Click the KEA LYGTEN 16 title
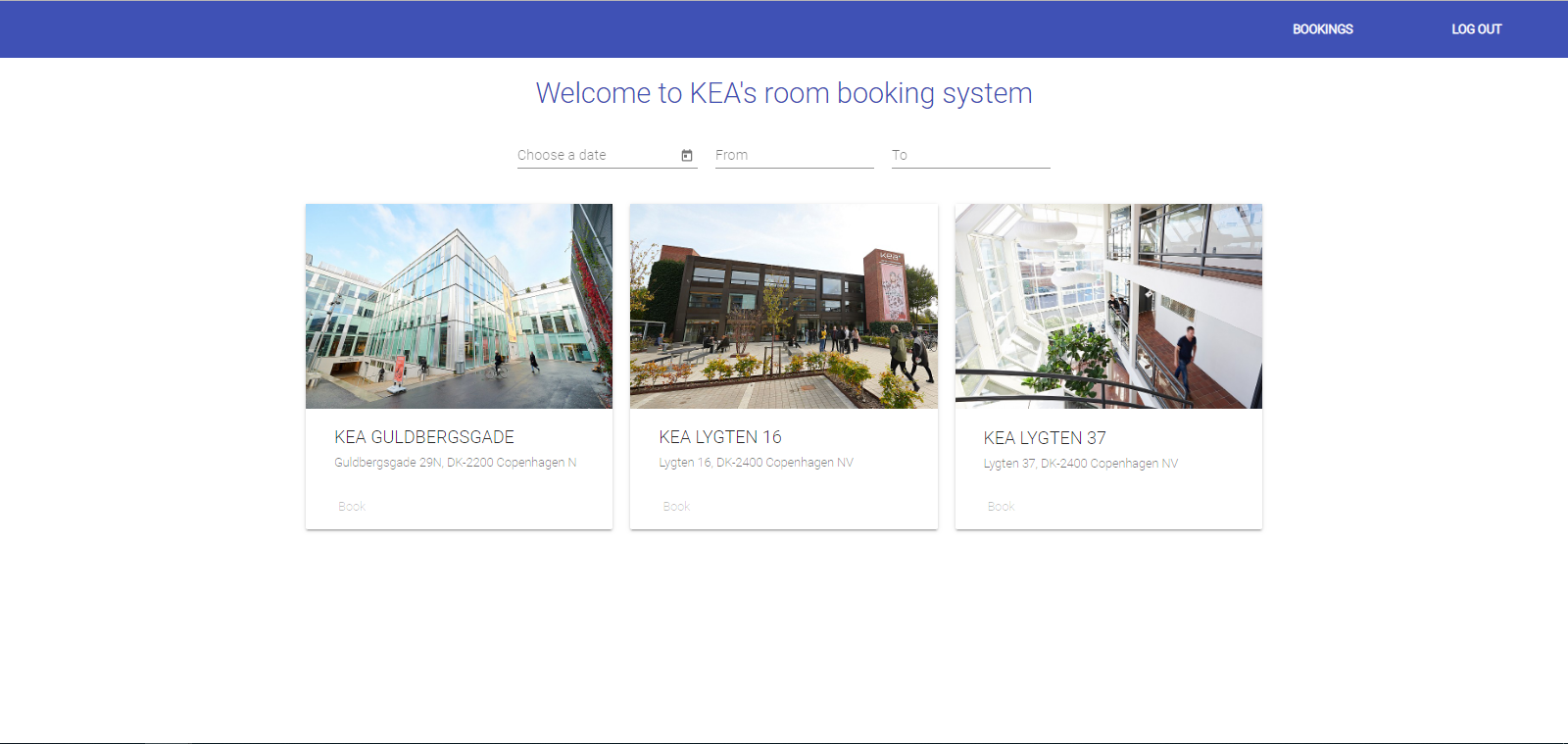Image resolution: width=1568 pixels, height=744 pixels. (720, 437)
